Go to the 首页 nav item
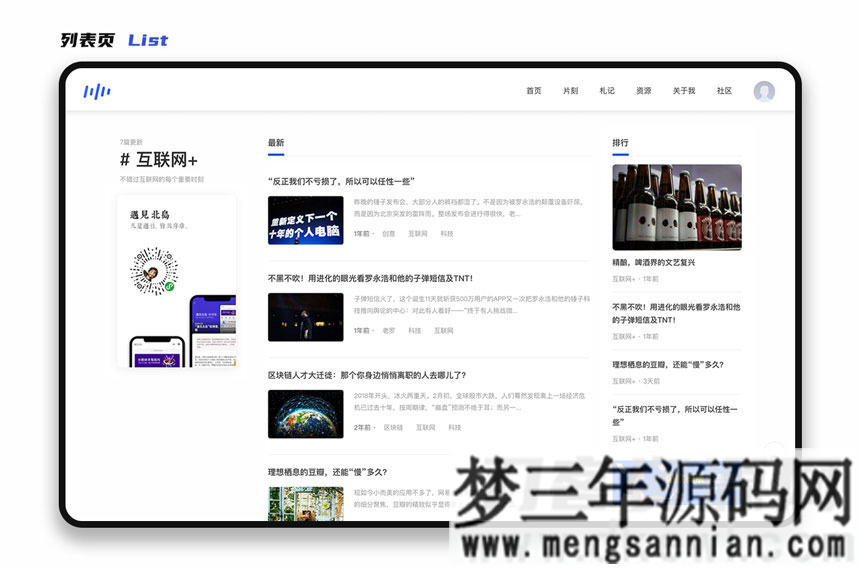The width and height of the screenshot is (860, 570). click(534, 91)
